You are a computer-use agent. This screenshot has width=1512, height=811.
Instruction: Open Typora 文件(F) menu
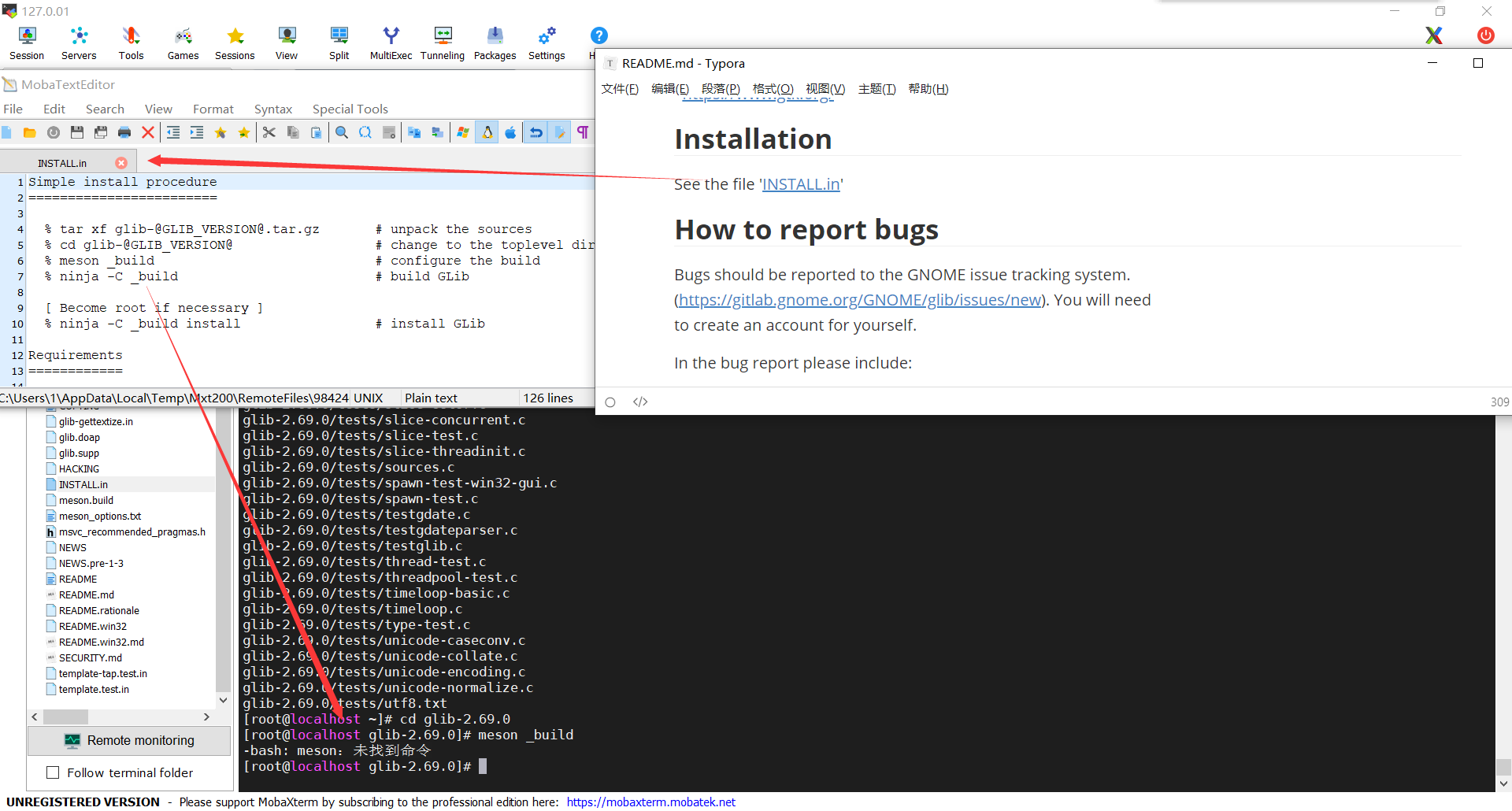coord(620,89)
